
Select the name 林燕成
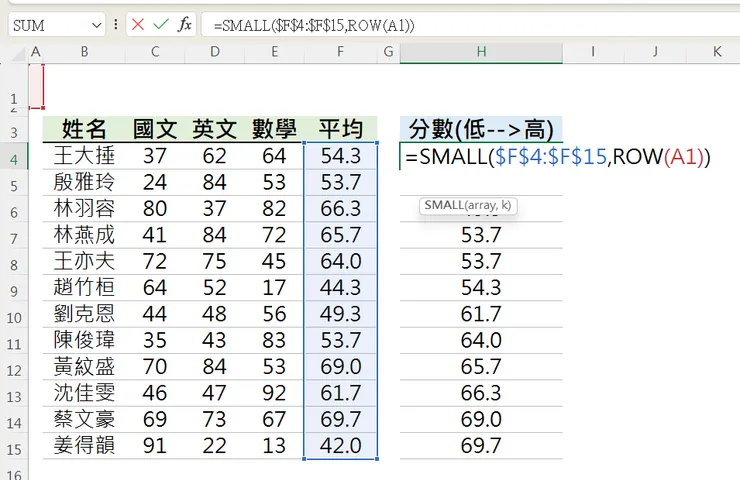pos(84,235)
